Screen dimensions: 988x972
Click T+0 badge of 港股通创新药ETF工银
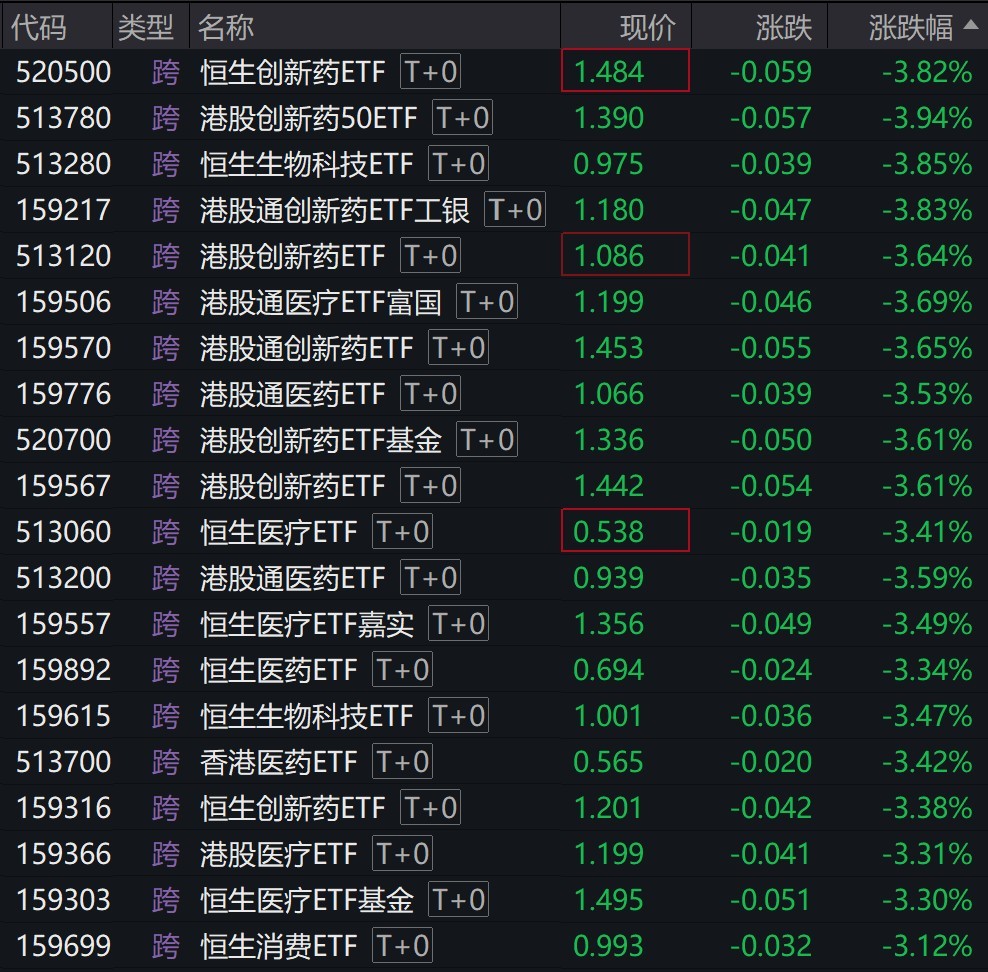click(515, 209)
